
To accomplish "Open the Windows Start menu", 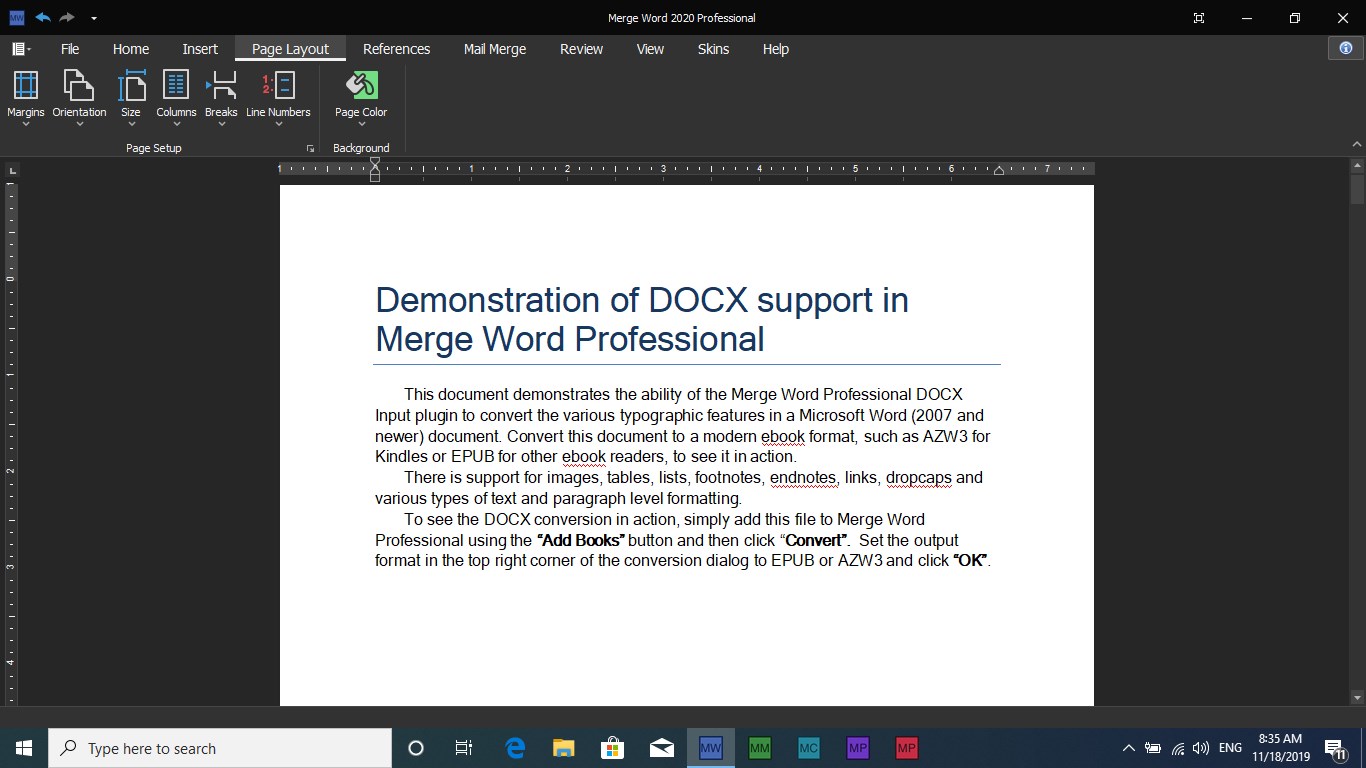I will click(24, 748).
